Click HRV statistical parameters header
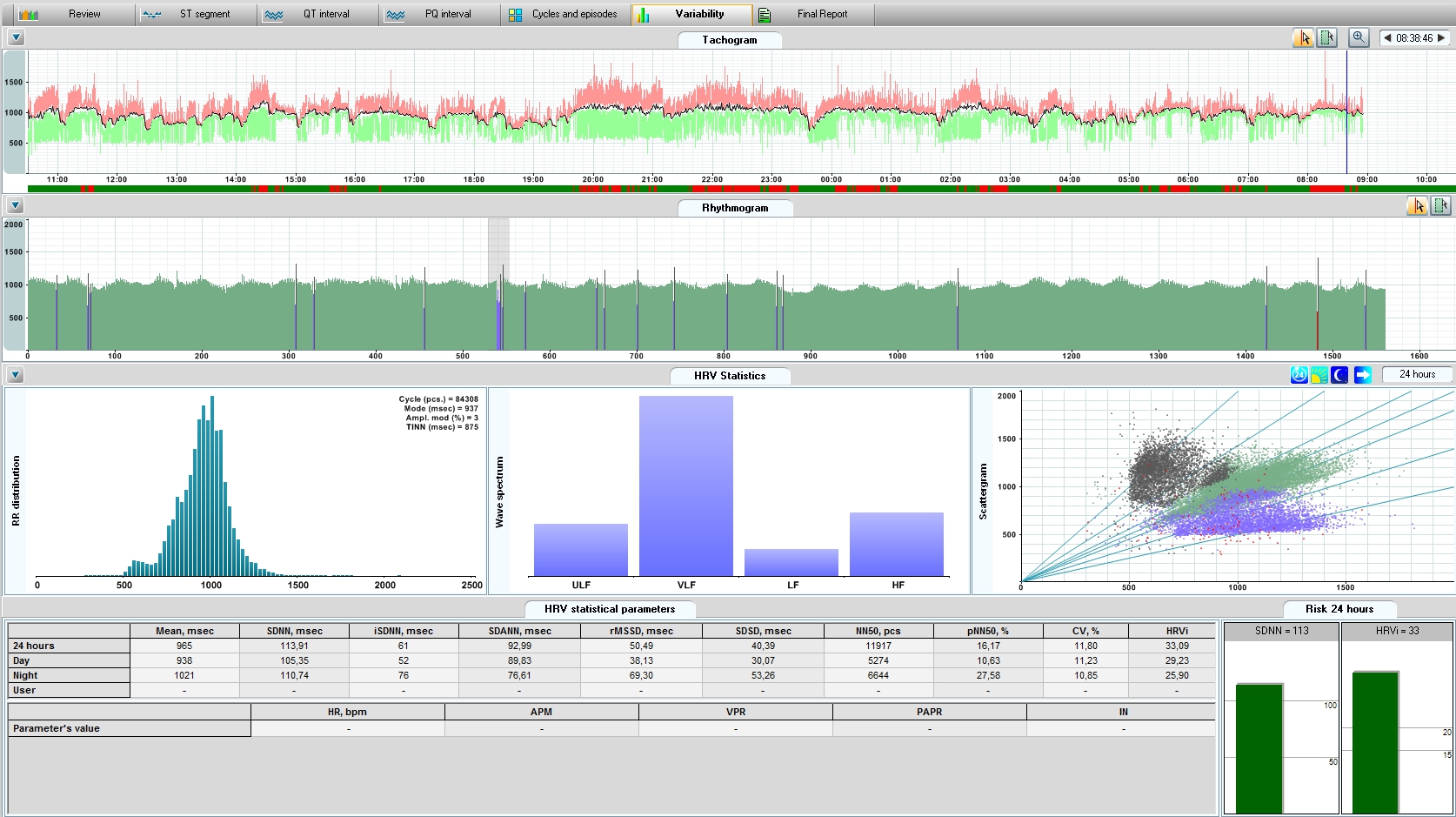 pos(610,609)
